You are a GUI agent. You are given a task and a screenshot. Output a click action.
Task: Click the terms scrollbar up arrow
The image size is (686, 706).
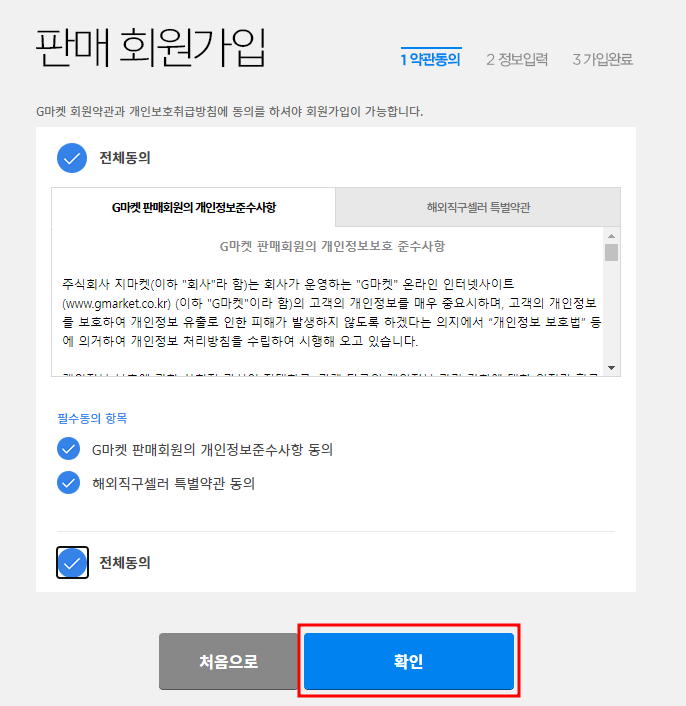pos(611,236)
